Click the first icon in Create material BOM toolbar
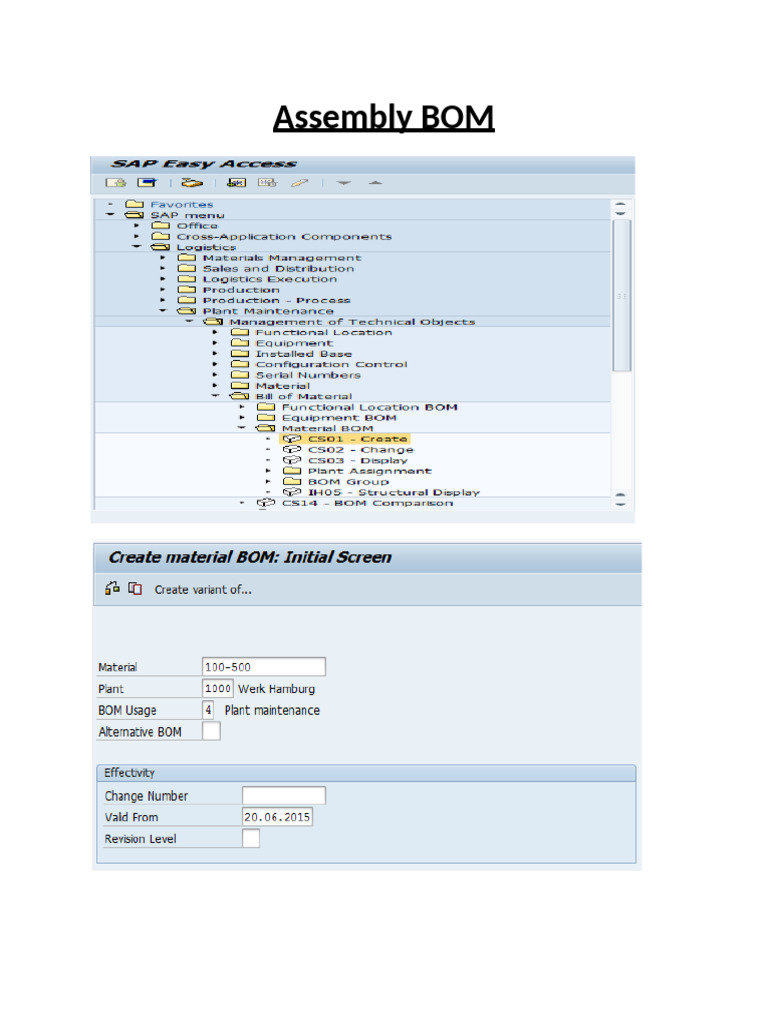 coord(112,588)
